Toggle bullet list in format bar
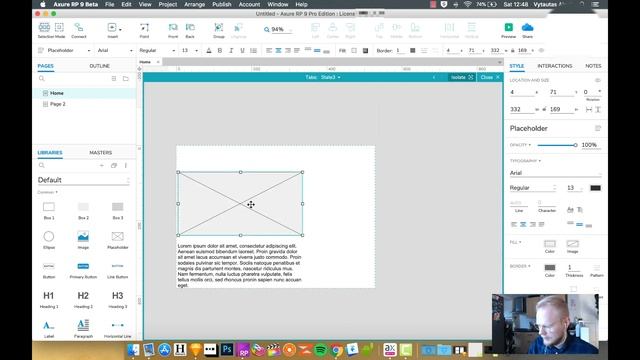Image resolution: width=640 pixels, height=360 pixels. (x=253, y=51)
